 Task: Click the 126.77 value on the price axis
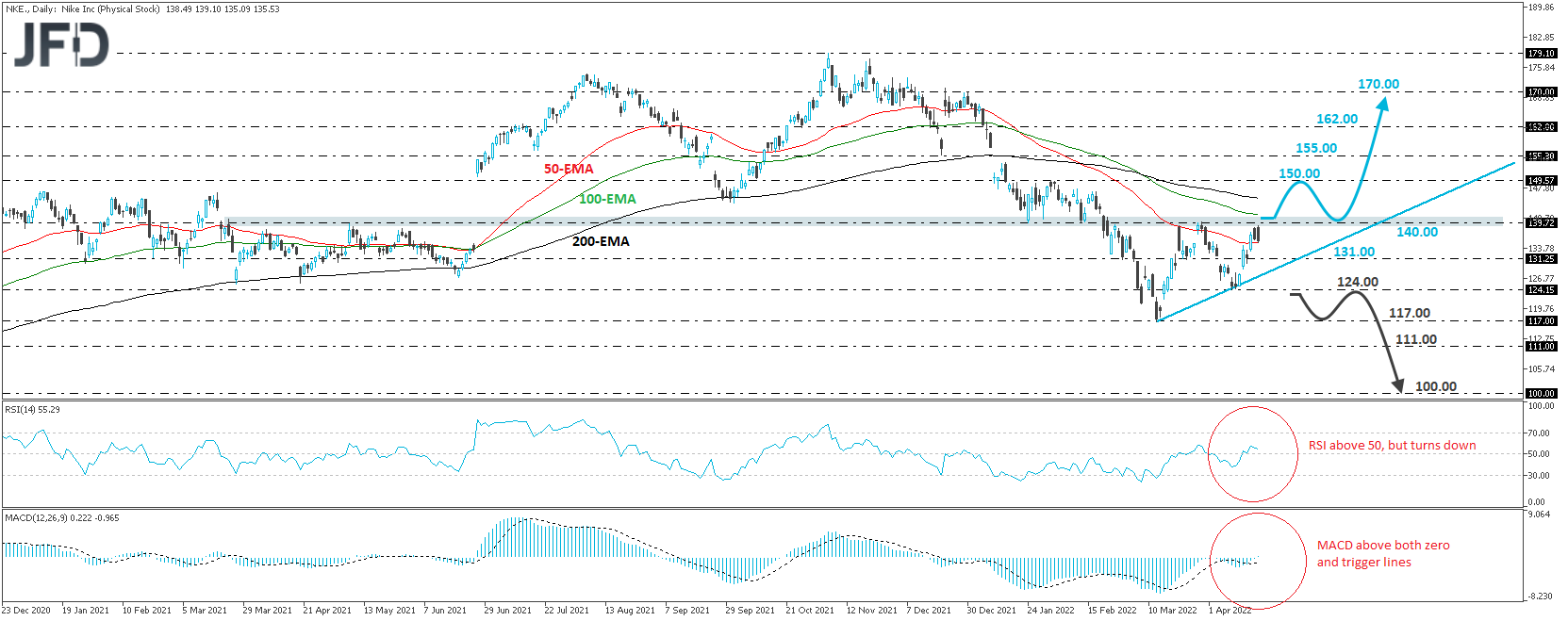tap(1542, 279)
